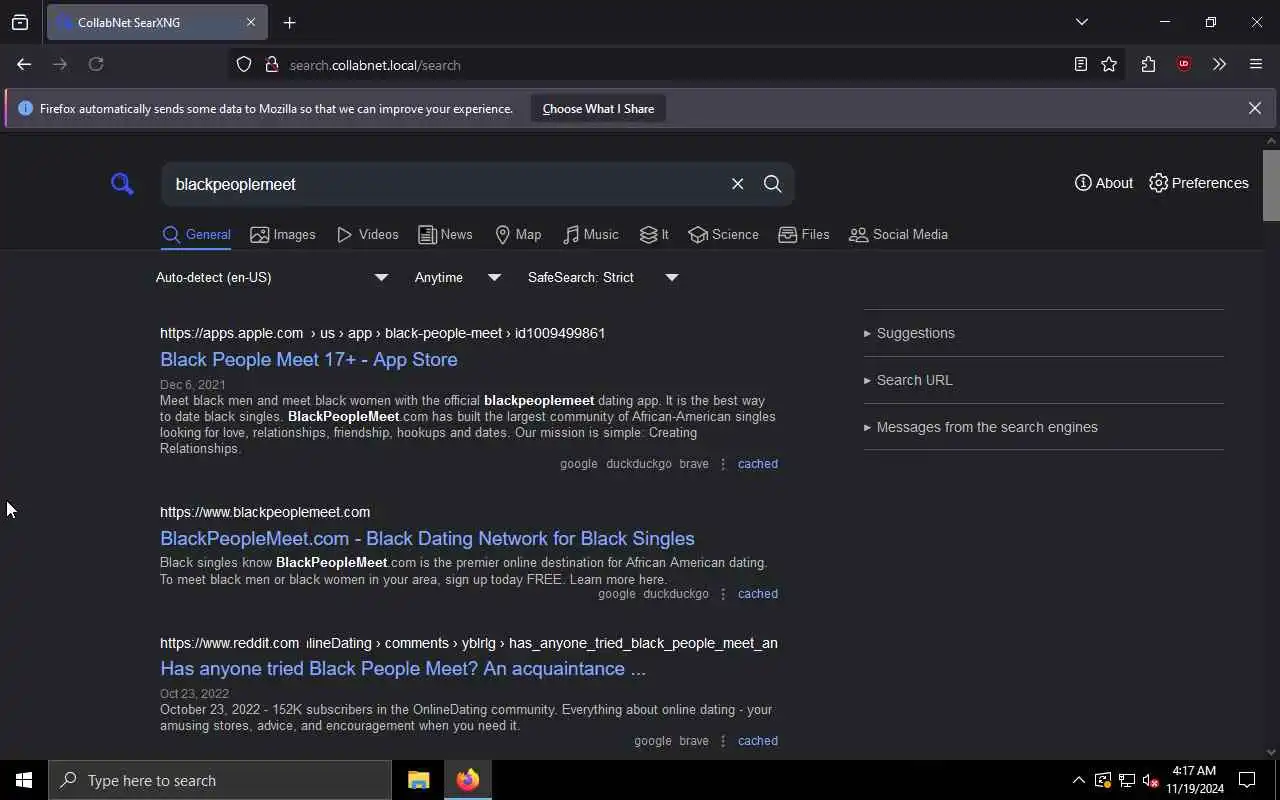Bookmark this page with the star icon

click(1109, 64)
